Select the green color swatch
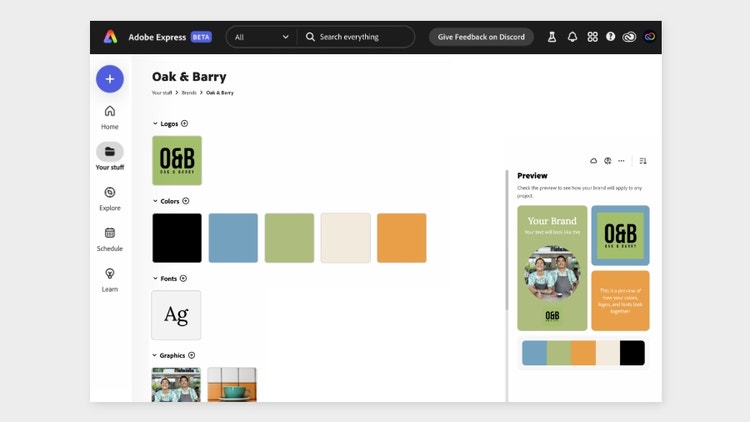 [x=289, y=238]
